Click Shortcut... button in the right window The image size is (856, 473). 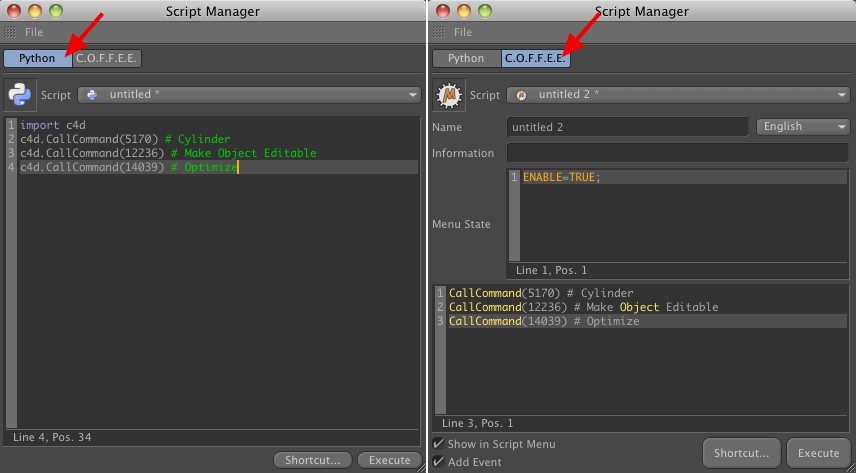click(741, 453)
